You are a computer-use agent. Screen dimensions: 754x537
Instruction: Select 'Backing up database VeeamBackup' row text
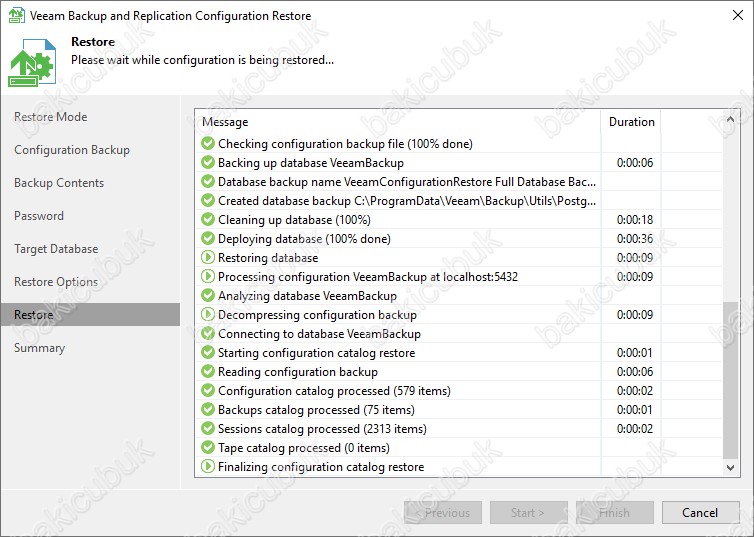(x=311, y=162)
